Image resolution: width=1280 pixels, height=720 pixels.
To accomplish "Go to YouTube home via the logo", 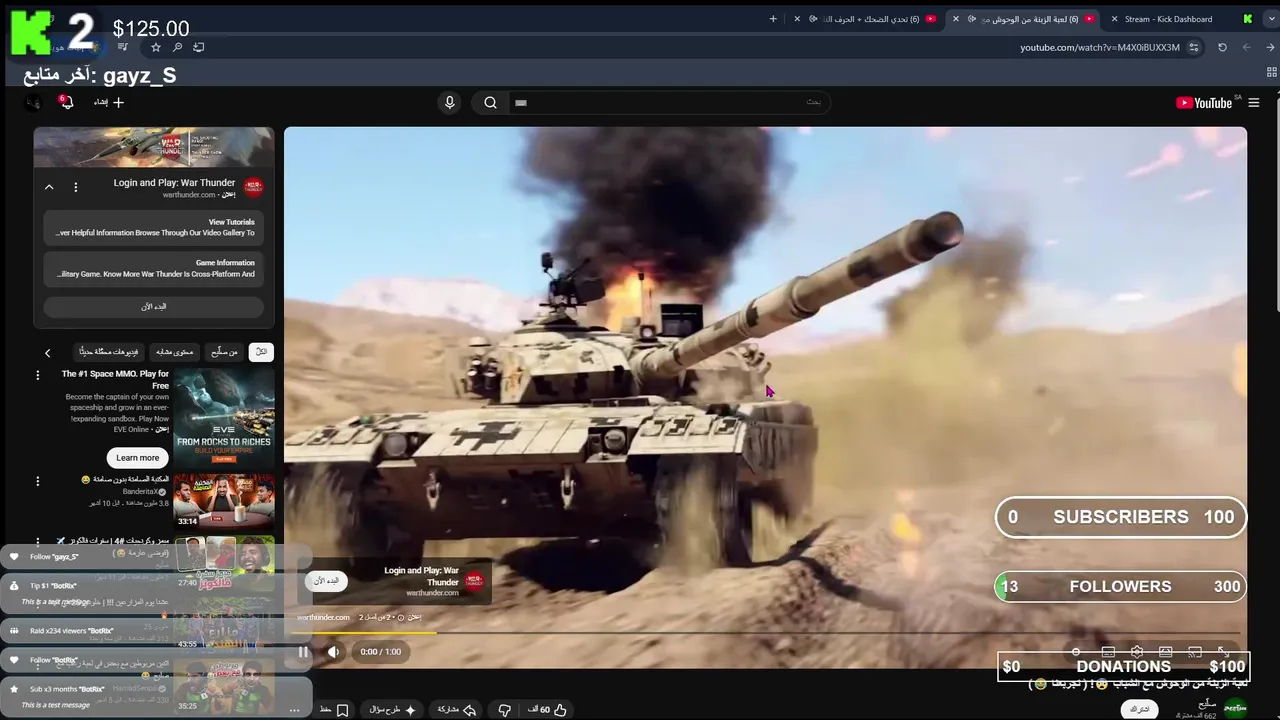I will click(1203, 102).
